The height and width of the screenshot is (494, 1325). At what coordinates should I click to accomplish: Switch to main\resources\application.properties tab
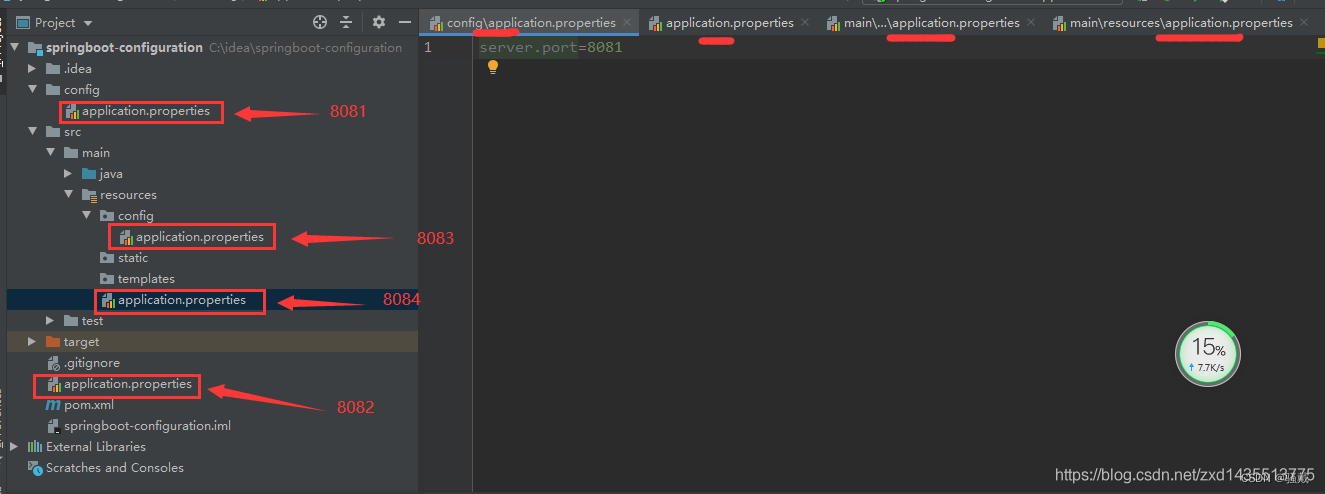[1180, 22]
